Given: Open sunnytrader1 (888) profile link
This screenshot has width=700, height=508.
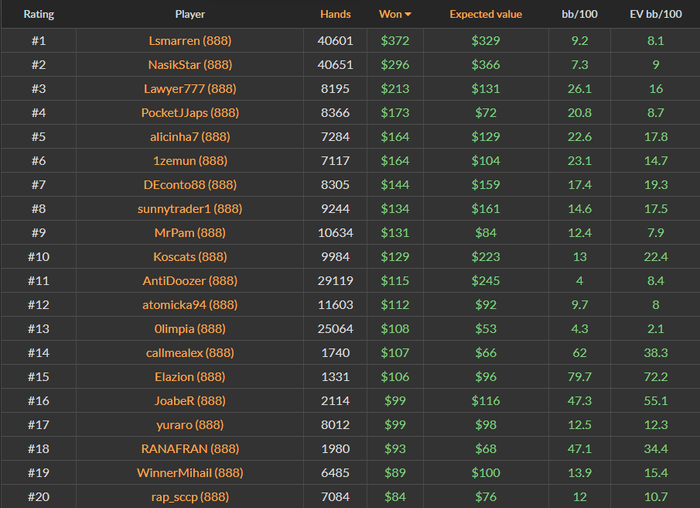Looking at the screenshot, I should 190,209.
